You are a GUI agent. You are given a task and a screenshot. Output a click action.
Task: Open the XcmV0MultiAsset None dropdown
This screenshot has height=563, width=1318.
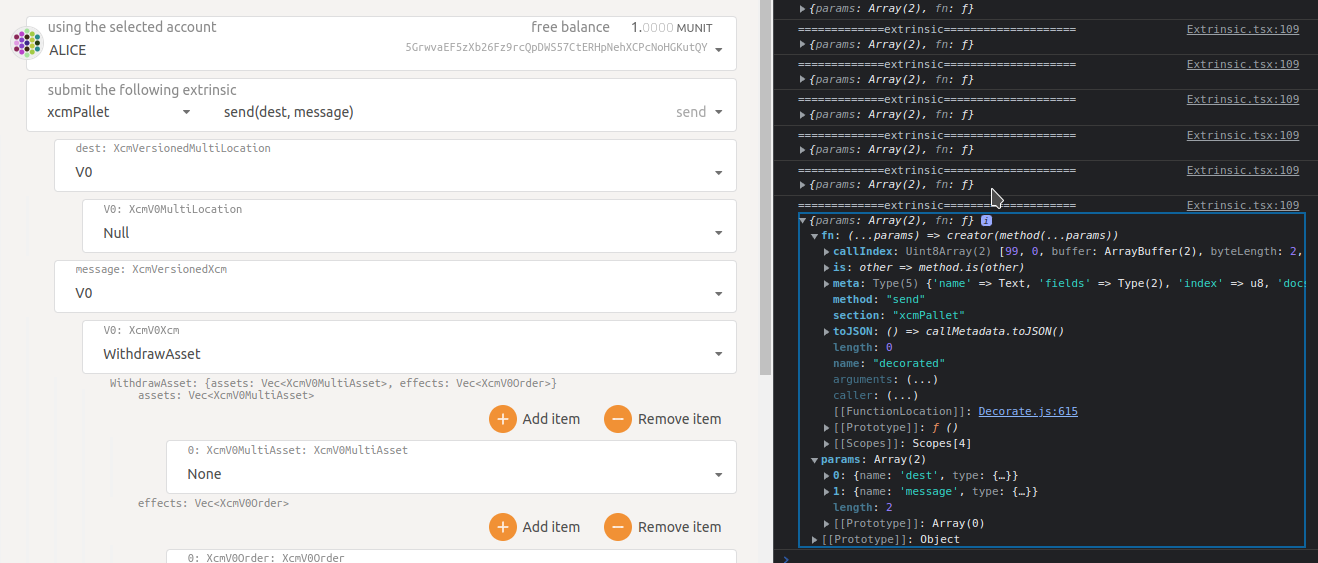(x=452, y=467)
